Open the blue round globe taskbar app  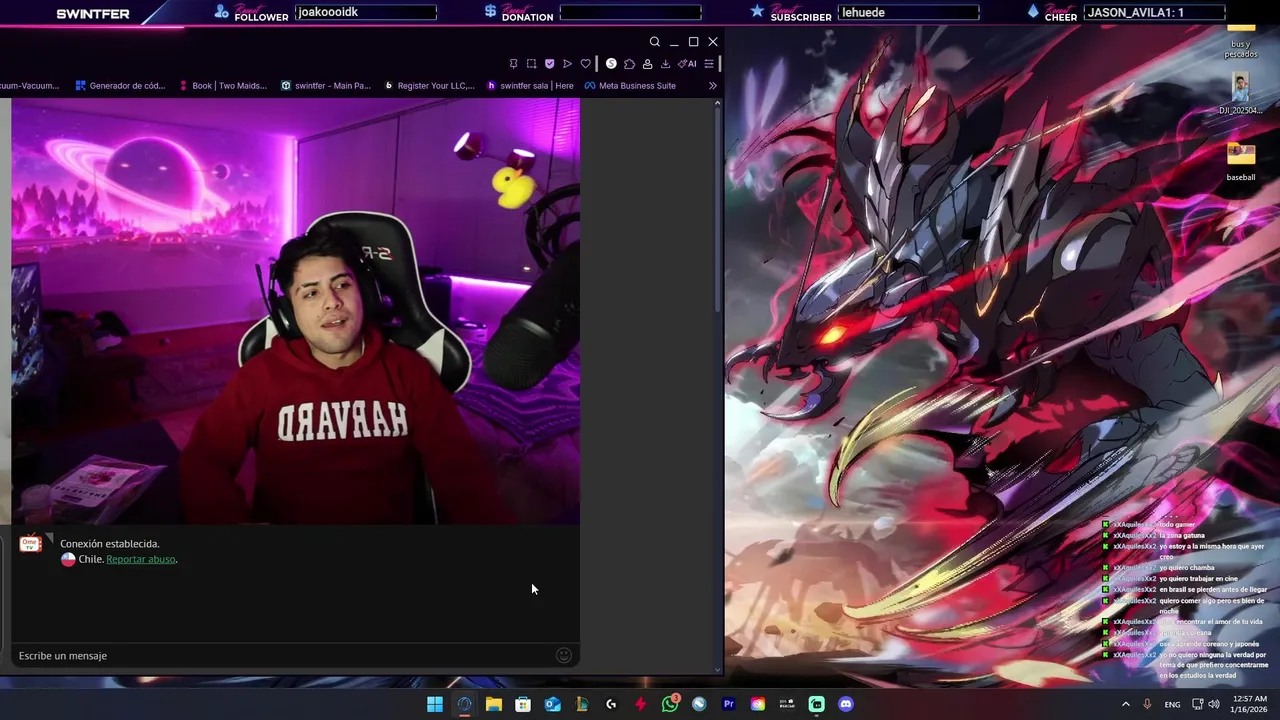pos(699,704)
